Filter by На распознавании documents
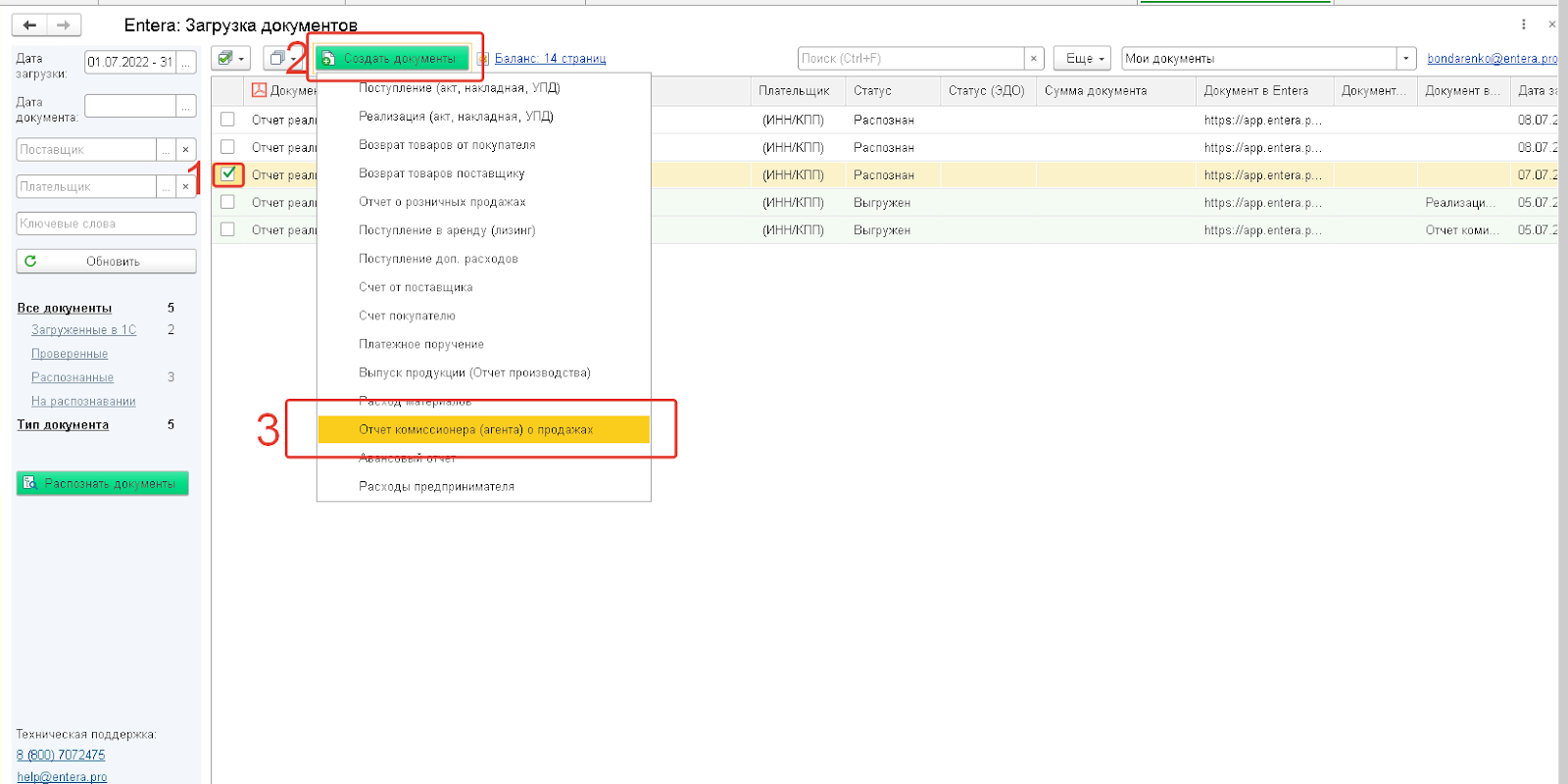1568x784 pixels. click(83, 401)
